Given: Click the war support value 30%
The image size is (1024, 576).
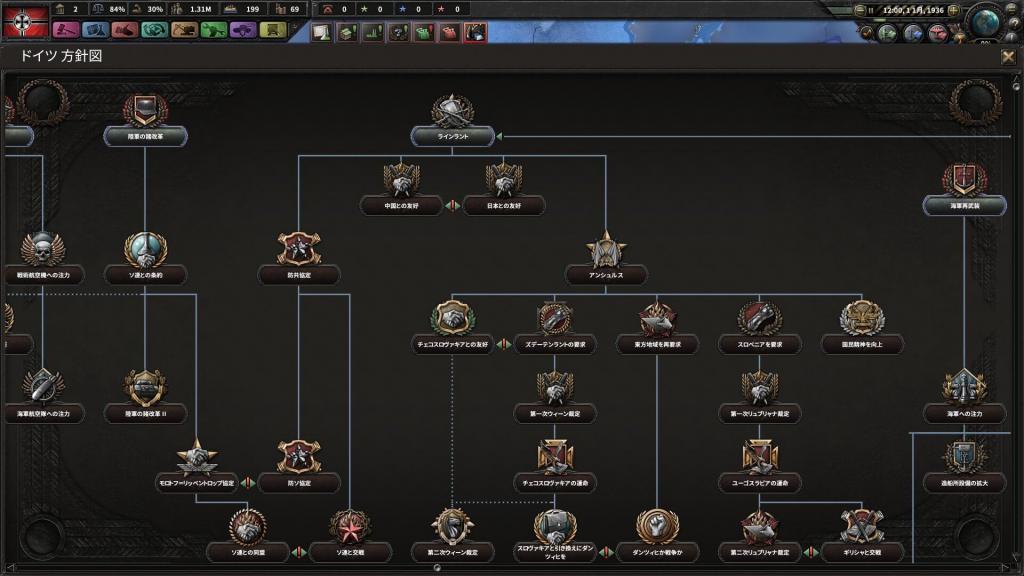Looking at the screenshot, I should click(155, 9).
